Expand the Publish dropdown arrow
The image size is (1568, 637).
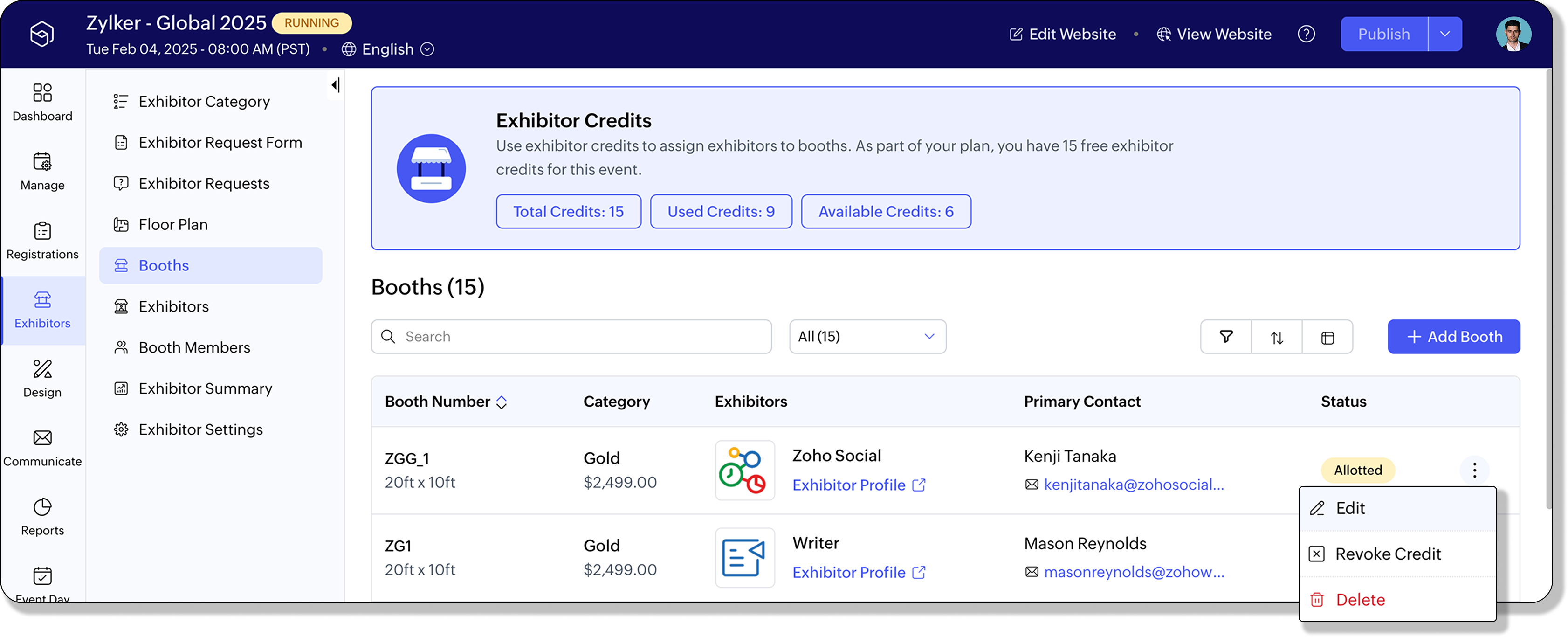click(x=1445, y=34)
